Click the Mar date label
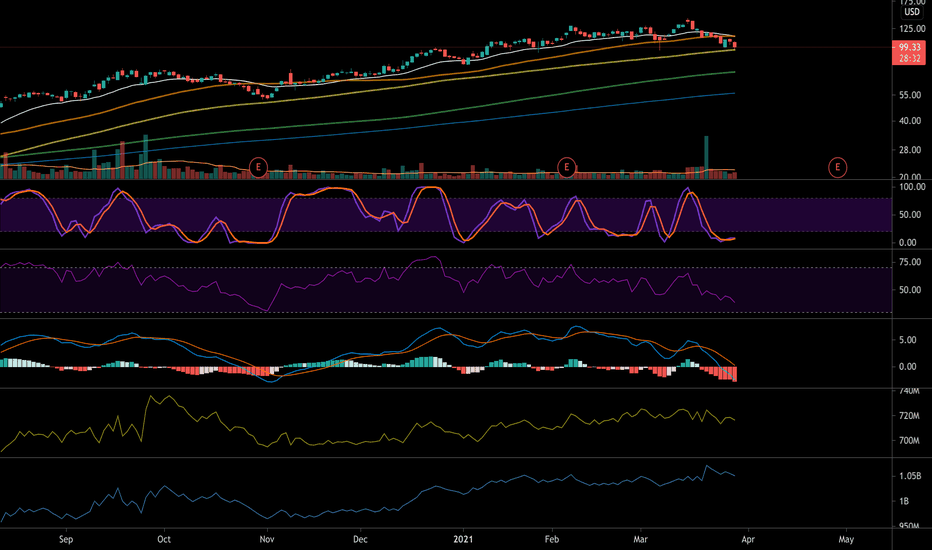The width and height of the screenshot is (932, 550). coord(640,539)
